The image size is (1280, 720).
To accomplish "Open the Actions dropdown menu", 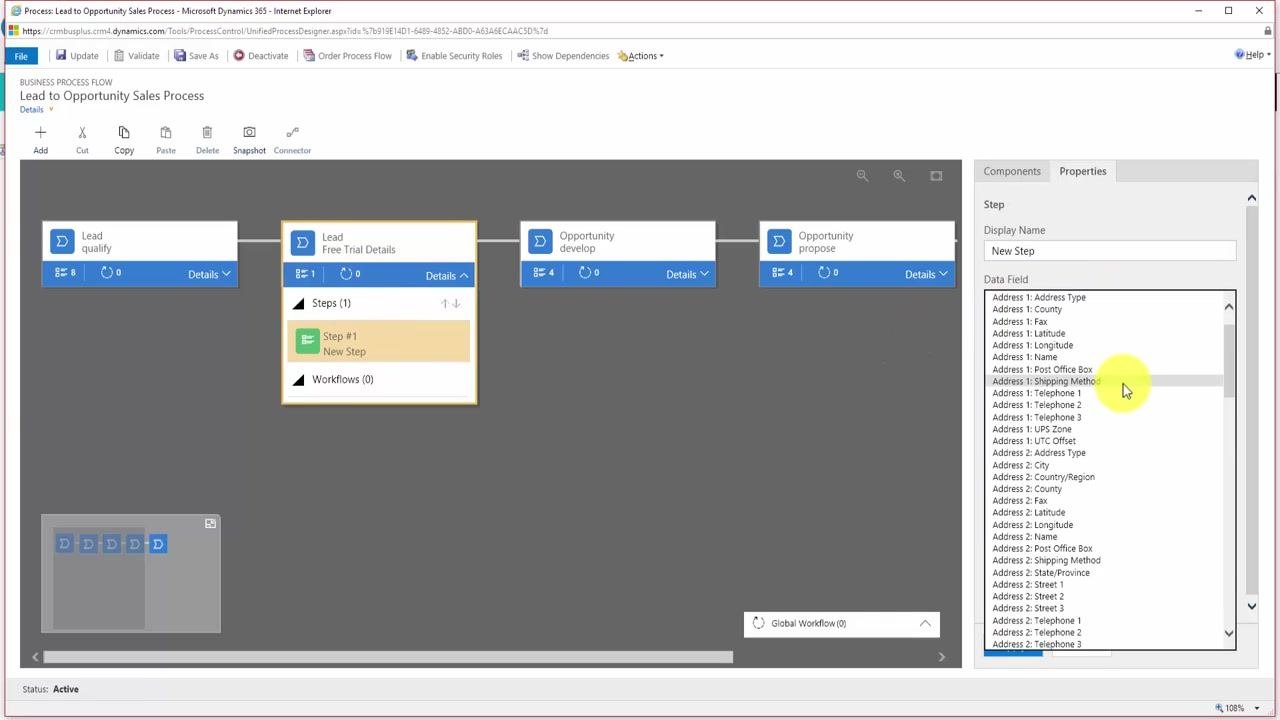I will pyautogui.click(x=641, y=56).
